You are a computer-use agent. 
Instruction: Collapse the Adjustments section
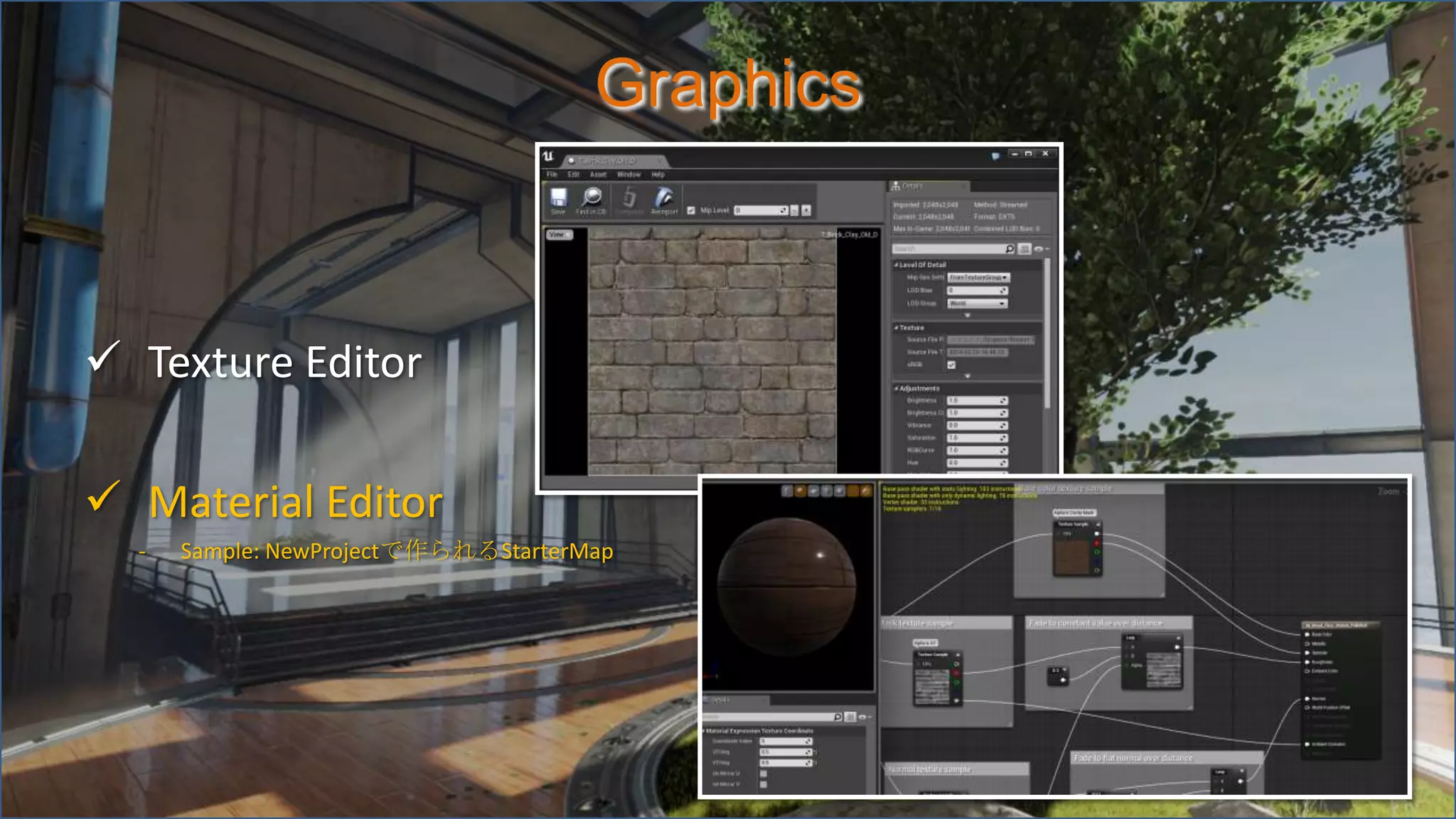[896, 388]
